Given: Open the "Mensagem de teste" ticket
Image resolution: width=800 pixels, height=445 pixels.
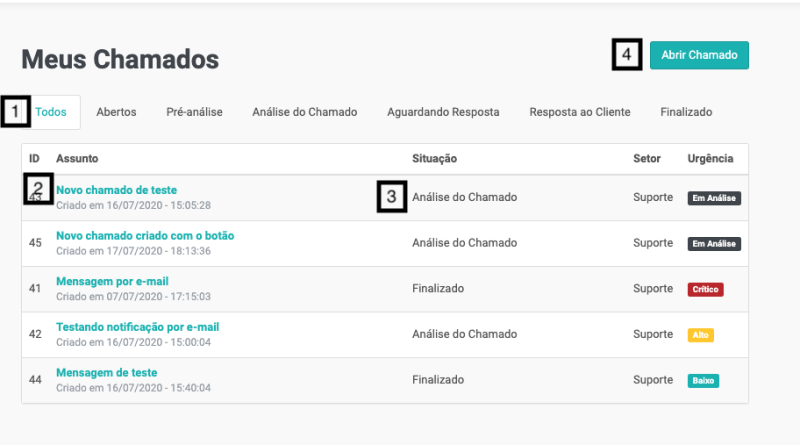Looking at the screenshot, I should (x=106, y=373).
